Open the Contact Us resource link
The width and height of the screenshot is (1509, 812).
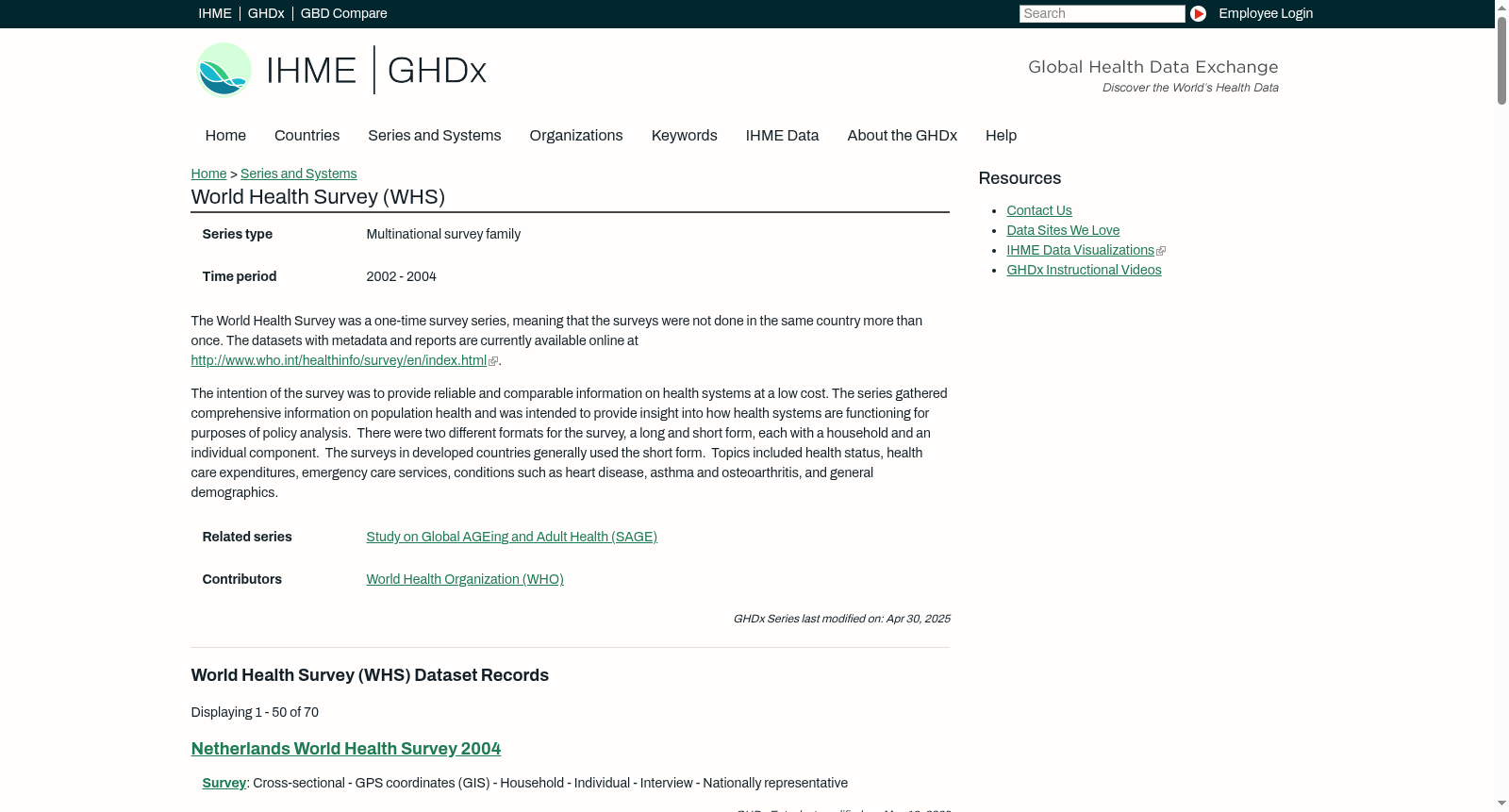[x=1039, y=210]
